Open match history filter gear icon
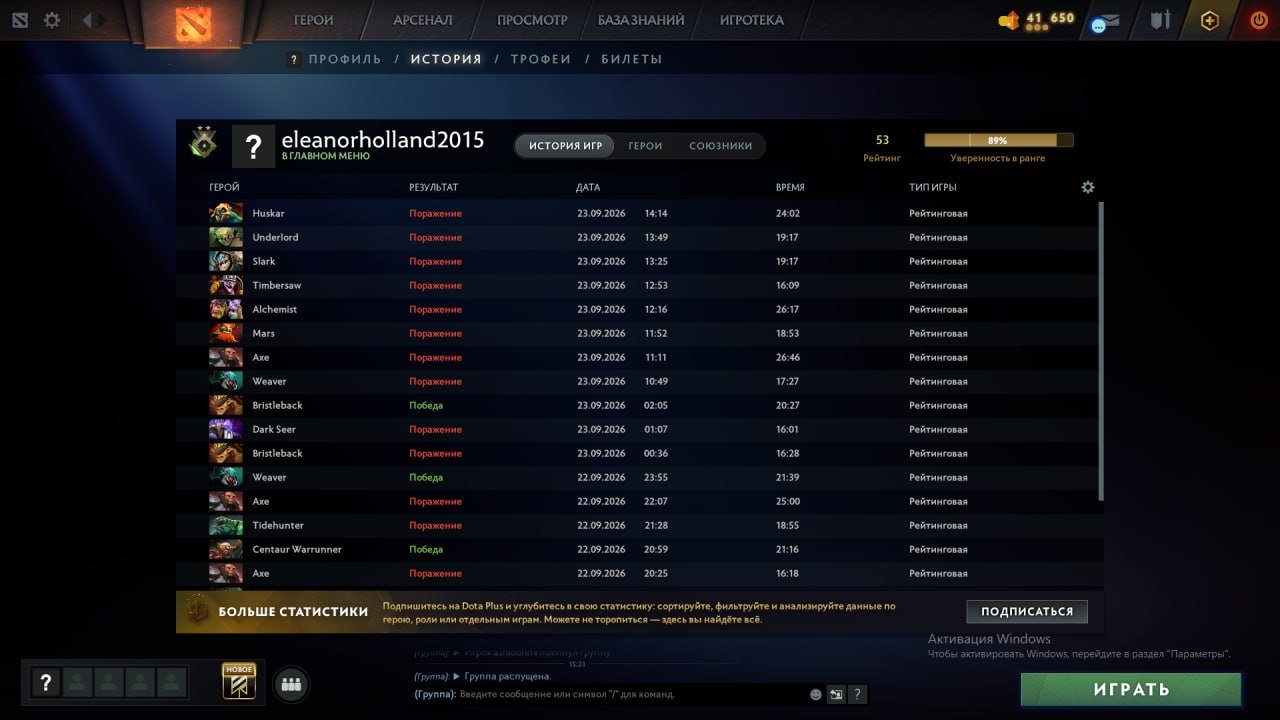The image size is (1280, 720). (1088, 187)
